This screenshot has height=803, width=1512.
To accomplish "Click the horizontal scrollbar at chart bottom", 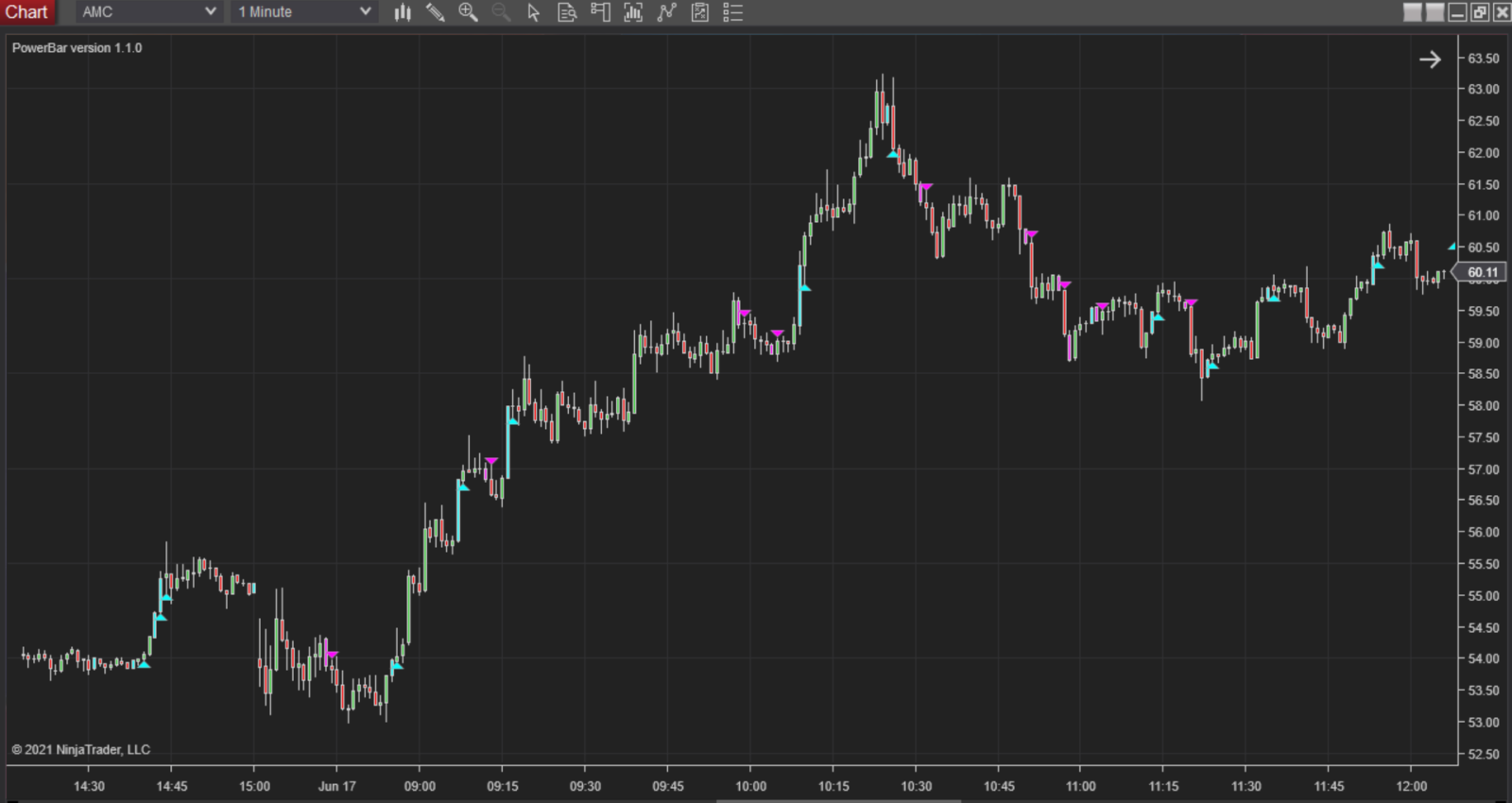I will [x=838, y=800].
